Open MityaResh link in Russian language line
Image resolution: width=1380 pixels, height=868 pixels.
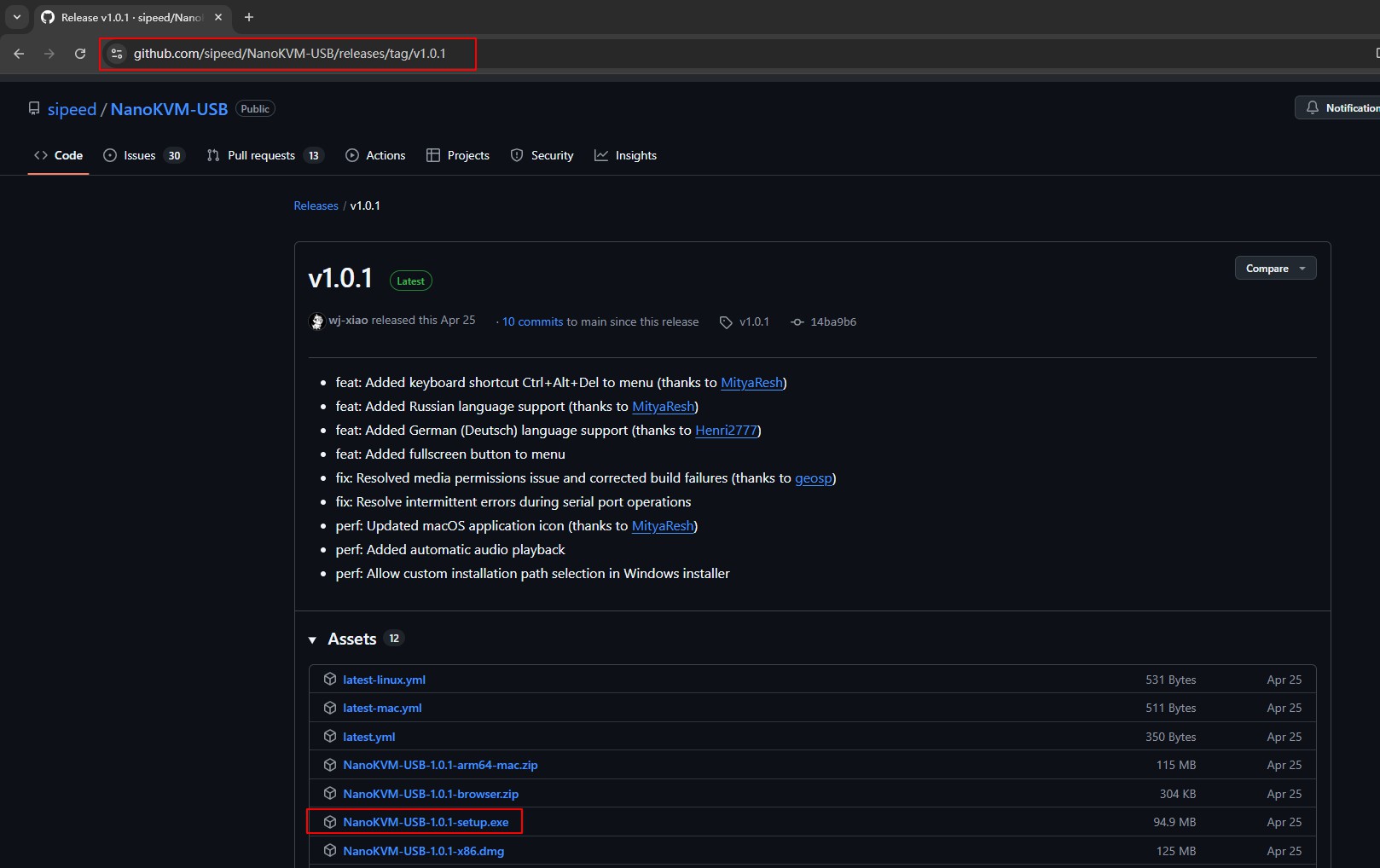[x=663, y=407]
